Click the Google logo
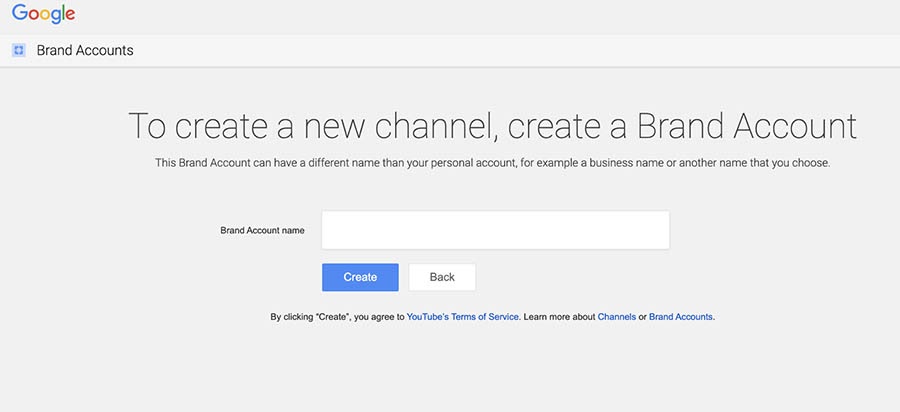Viewport: 900px width, 412px height. coord(44,14)
